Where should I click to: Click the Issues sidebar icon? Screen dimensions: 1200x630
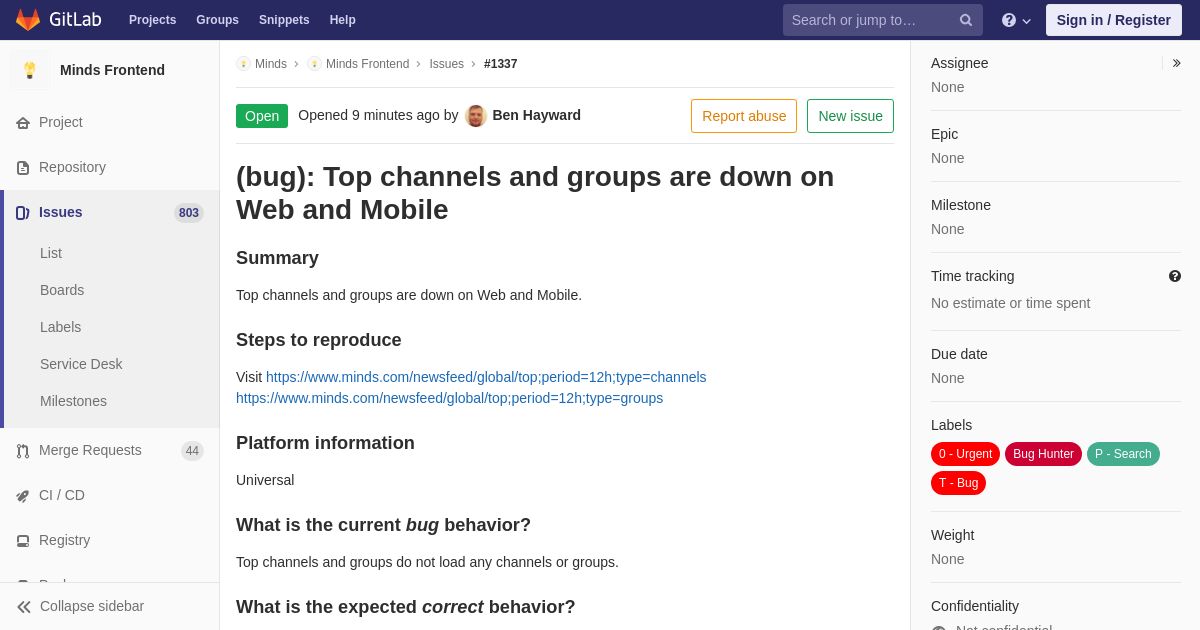(x=23, y=213)
